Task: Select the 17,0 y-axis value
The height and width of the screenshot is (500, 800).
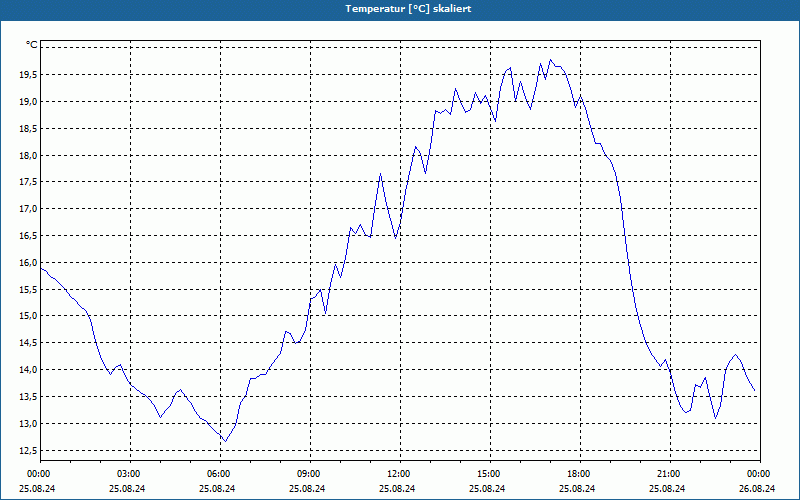Action: (28, 209)
